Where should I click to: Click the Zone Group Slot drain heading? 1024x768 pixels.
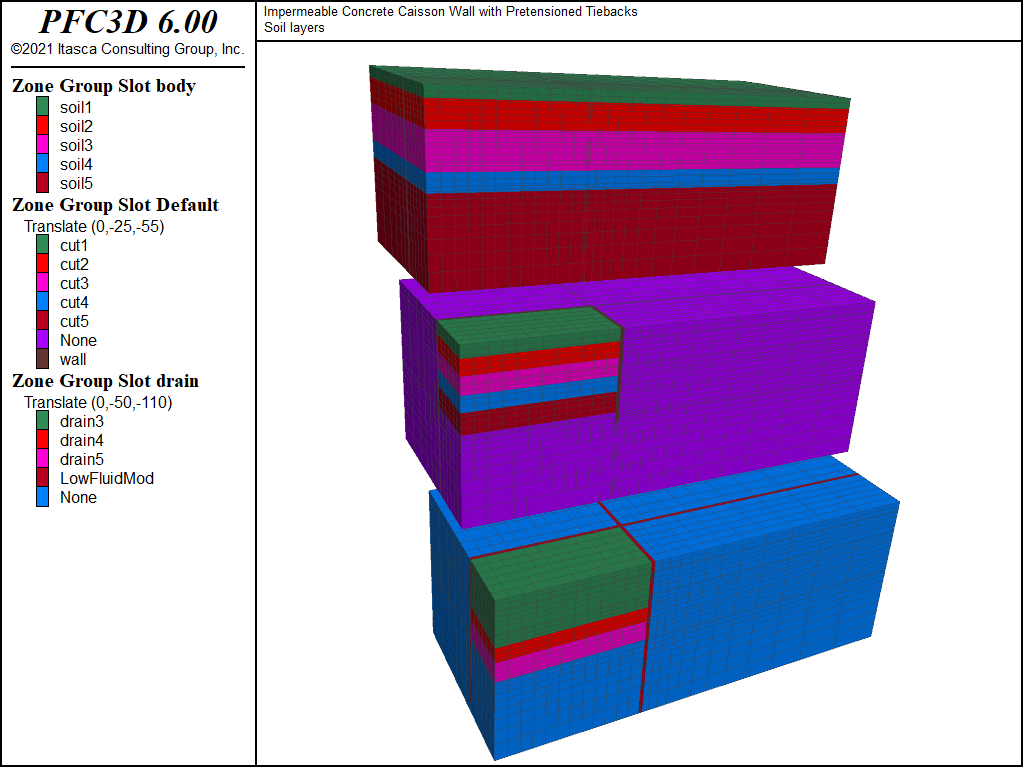point(105,381)
